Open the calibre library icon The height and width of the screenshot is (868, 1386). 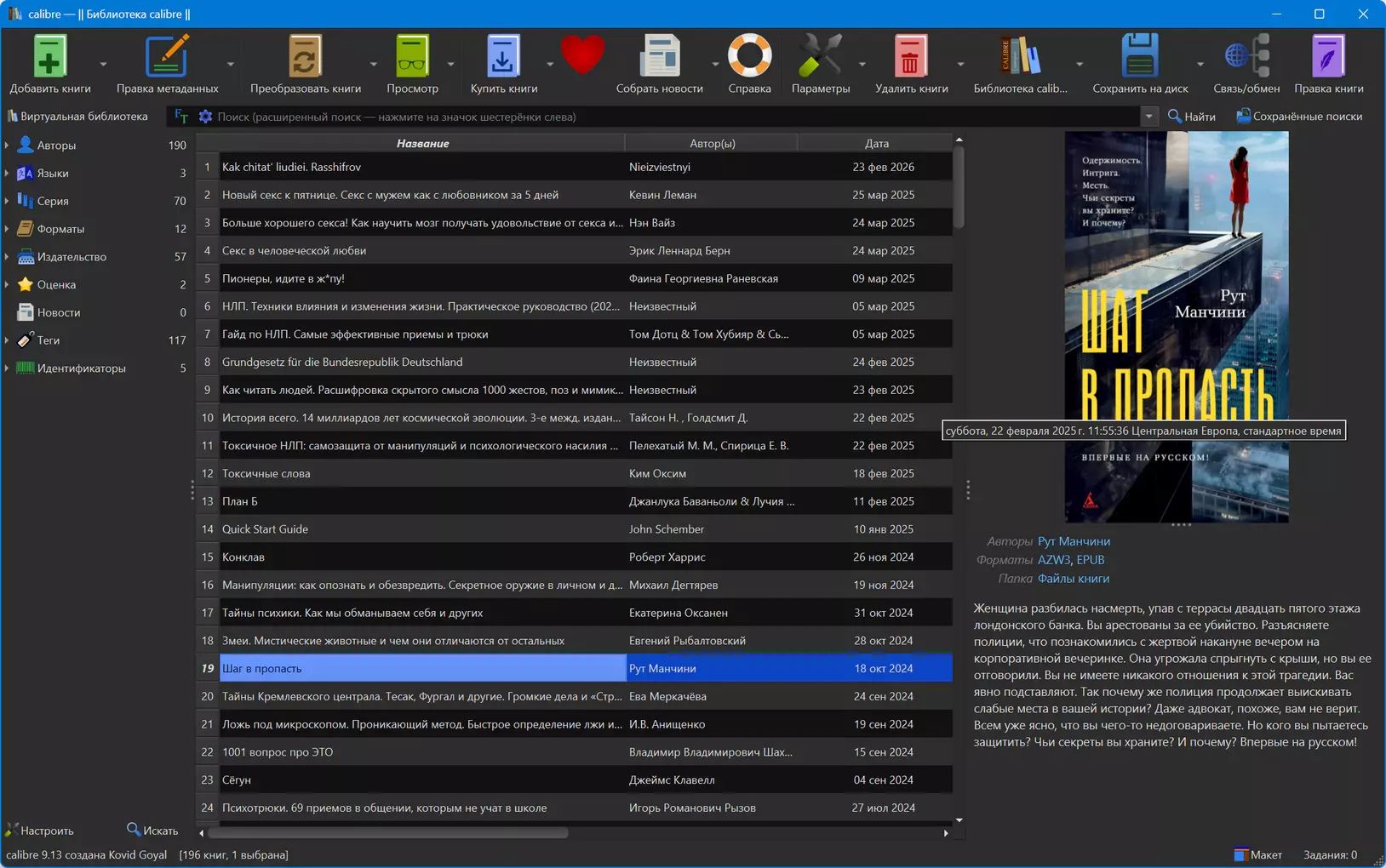pos(1020,56)
